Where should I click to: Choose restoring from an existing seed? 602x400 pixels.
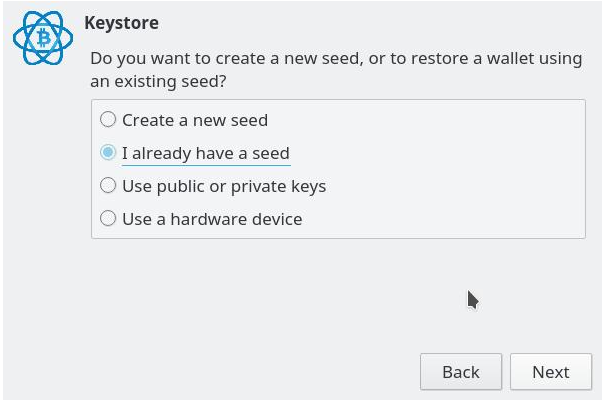(x=108, y=152)
